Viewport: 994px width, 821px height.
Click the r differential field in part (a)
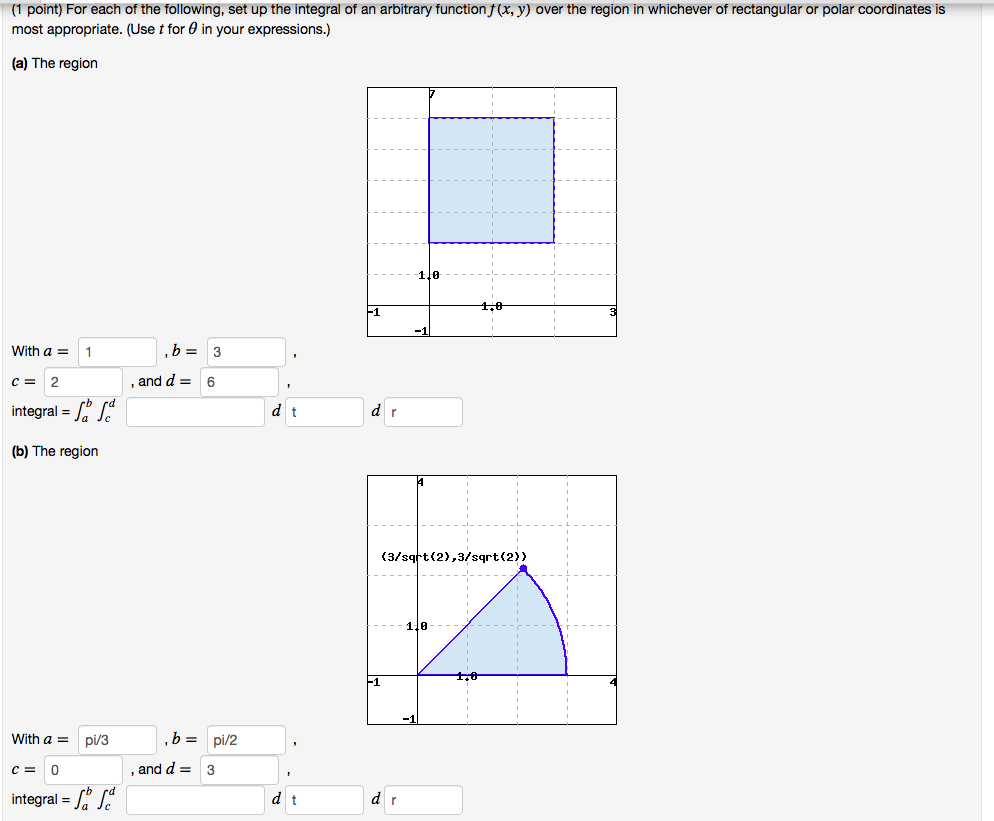pyautogui.click(x=424, y=411)
